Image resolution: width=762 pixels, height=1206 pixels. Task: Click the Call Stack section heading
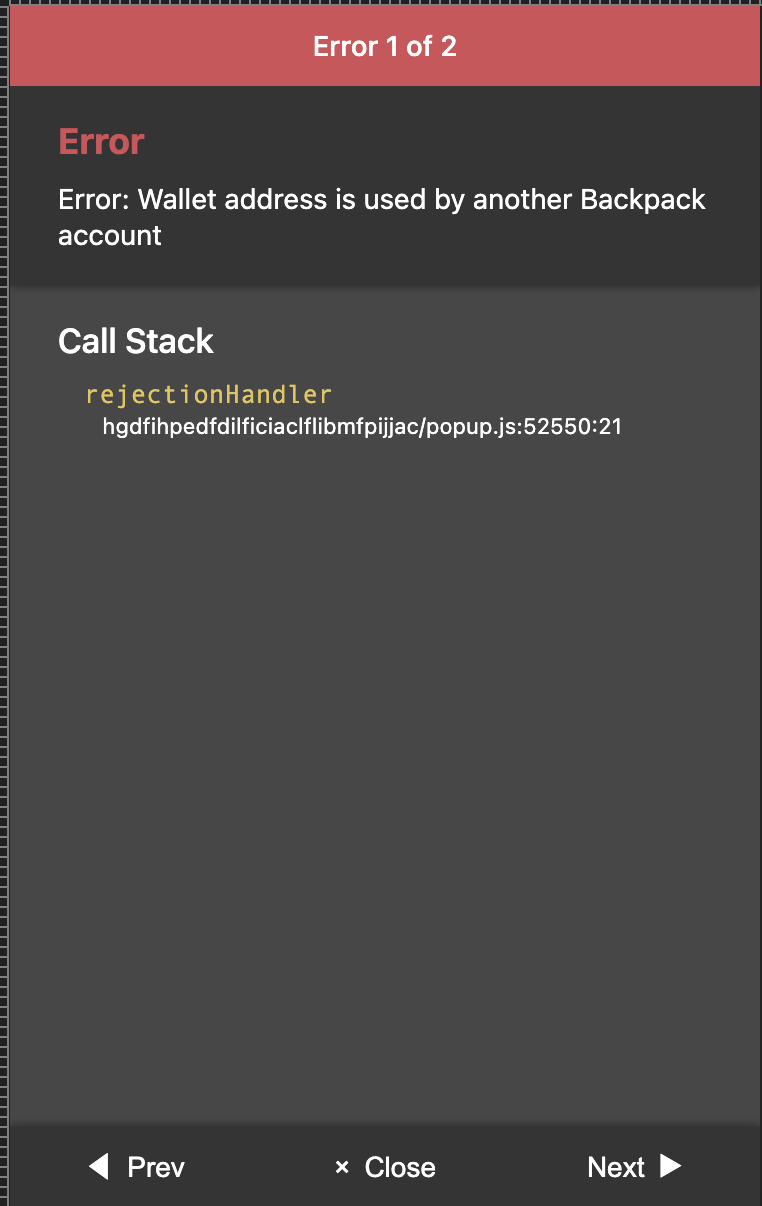click(136, 340)
